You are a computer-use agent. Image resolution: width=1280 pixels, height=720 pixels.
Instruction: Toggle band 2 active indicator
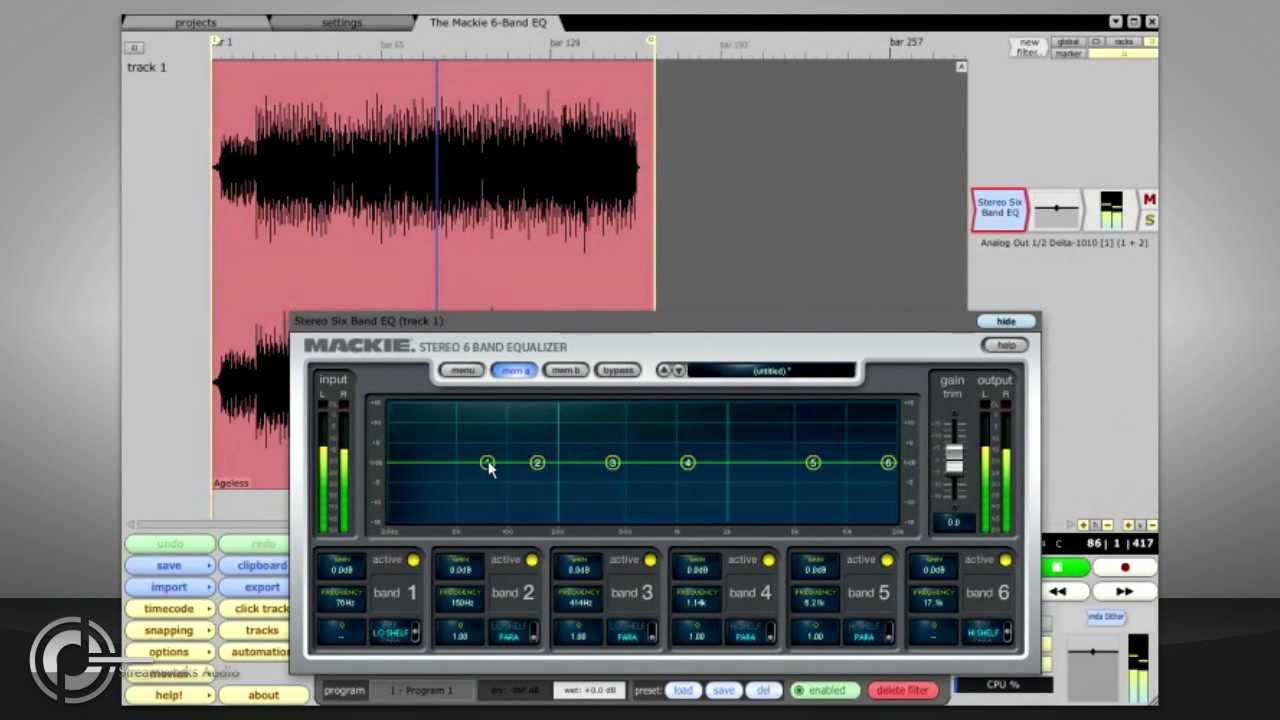(x=531, y=560)
